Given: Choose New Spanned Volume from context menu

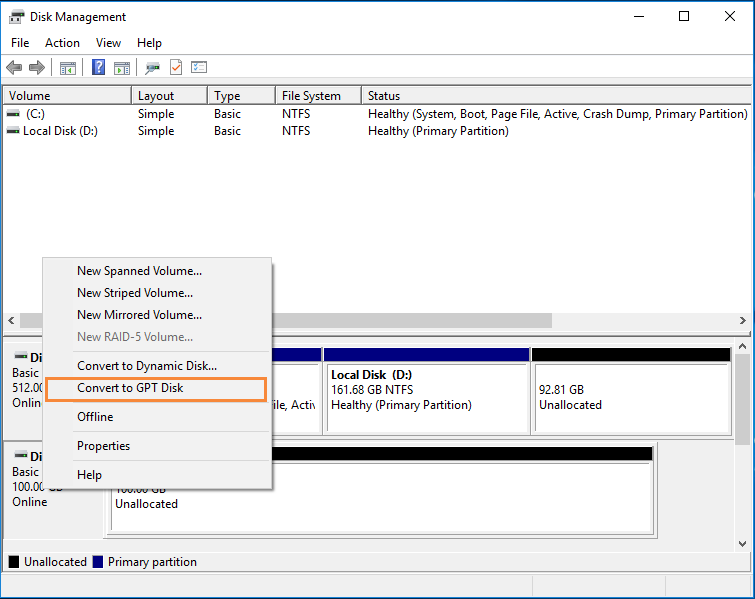Looking at the screenshot, I should tap(157, 271).
